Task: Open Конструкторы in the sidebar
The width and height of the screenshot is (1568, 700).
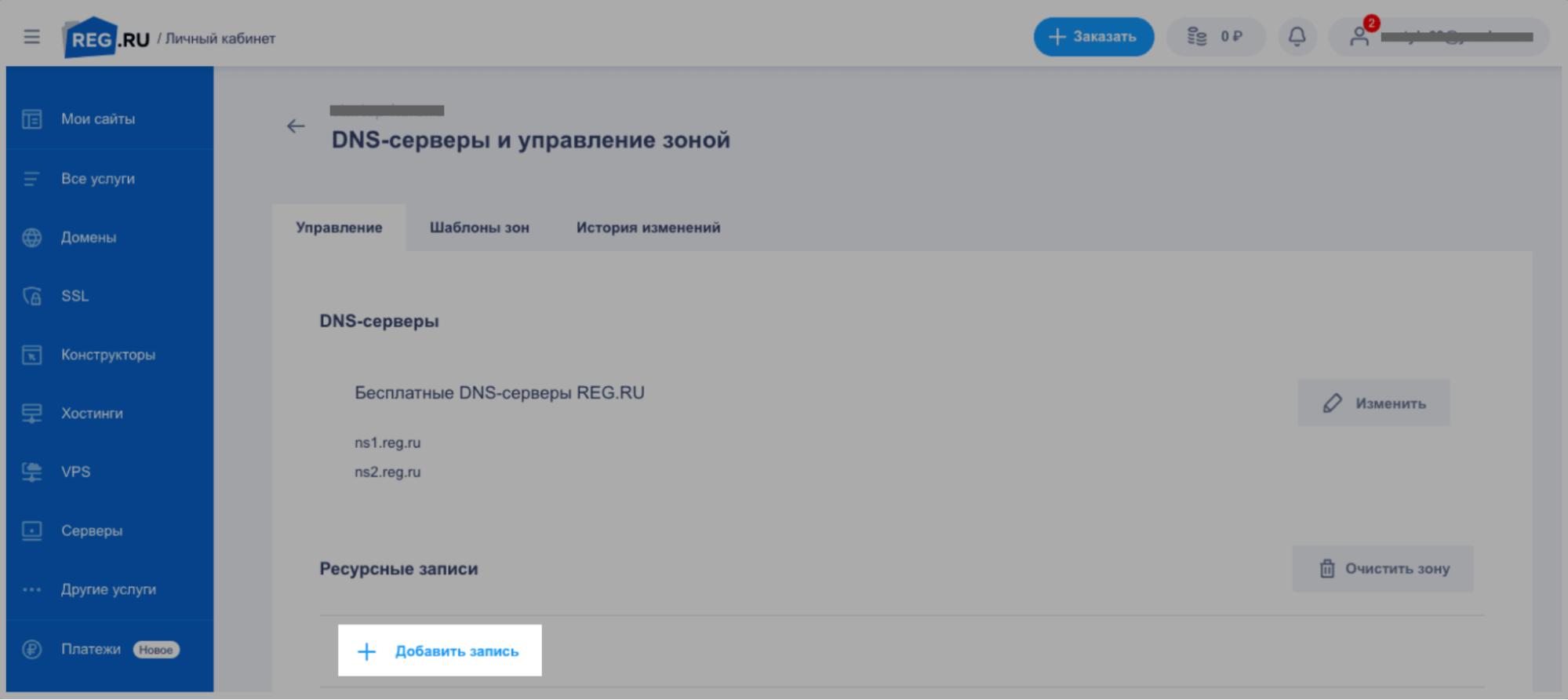Action: (x=110, y=355)
